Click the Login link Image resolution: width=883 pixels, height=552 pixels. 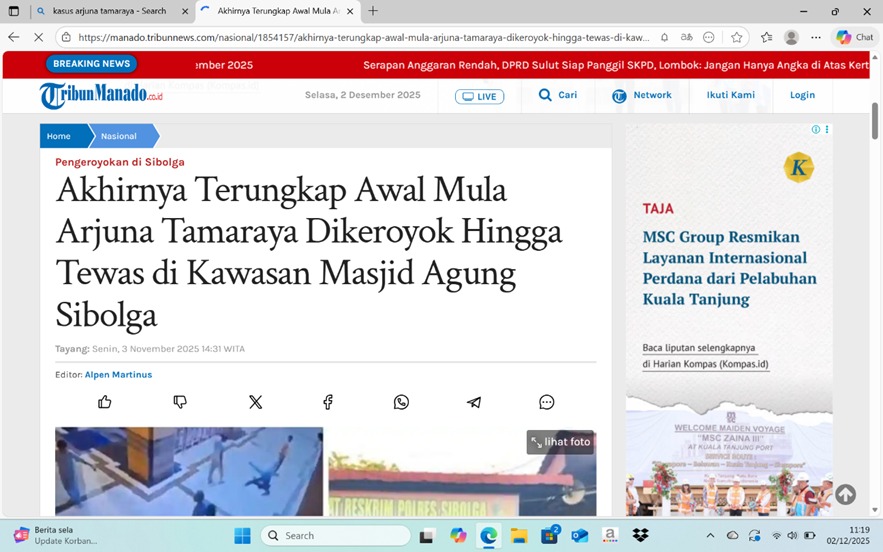pos(802,95)
